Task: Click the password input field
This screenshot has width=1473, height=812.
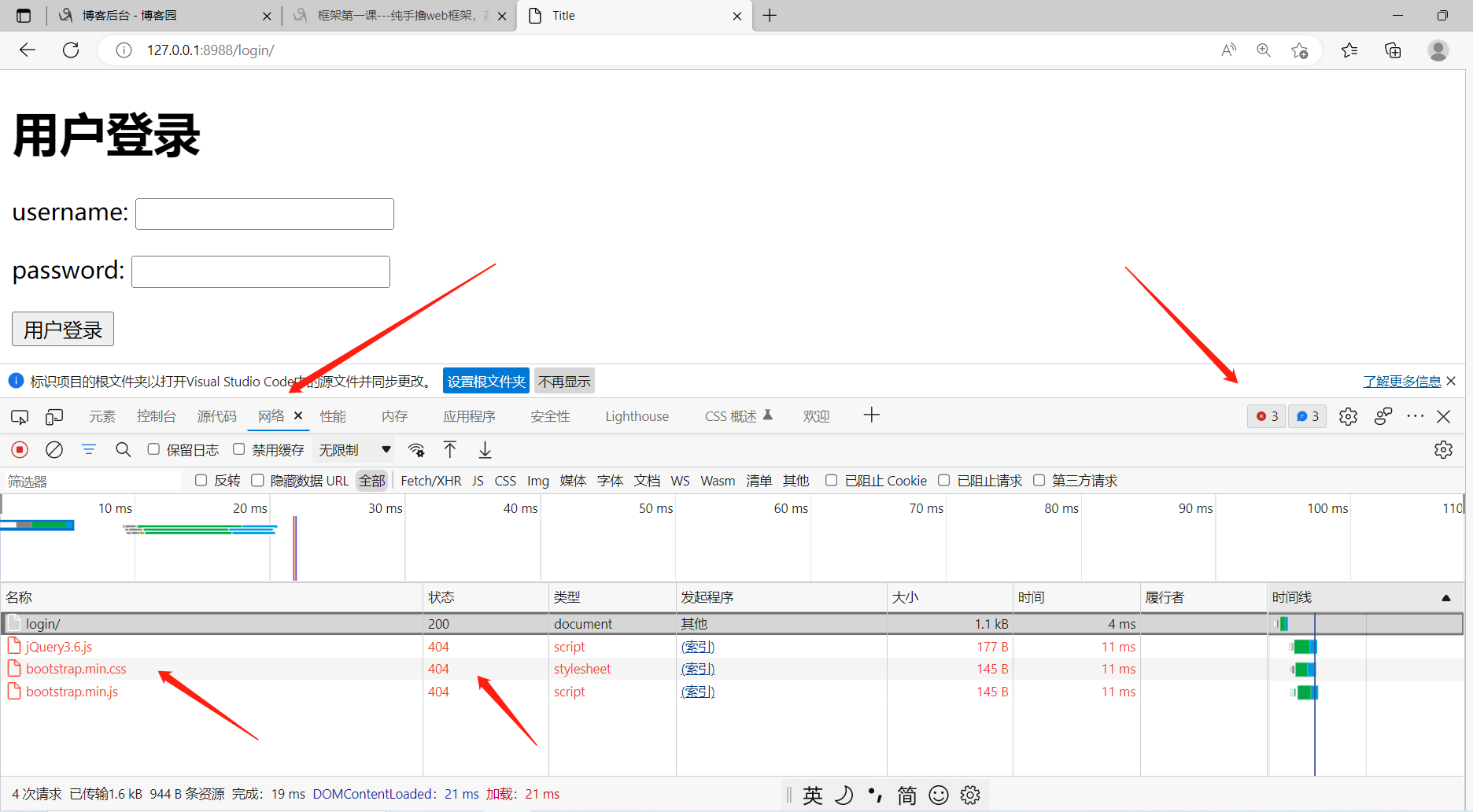Action: coord(260,271)
